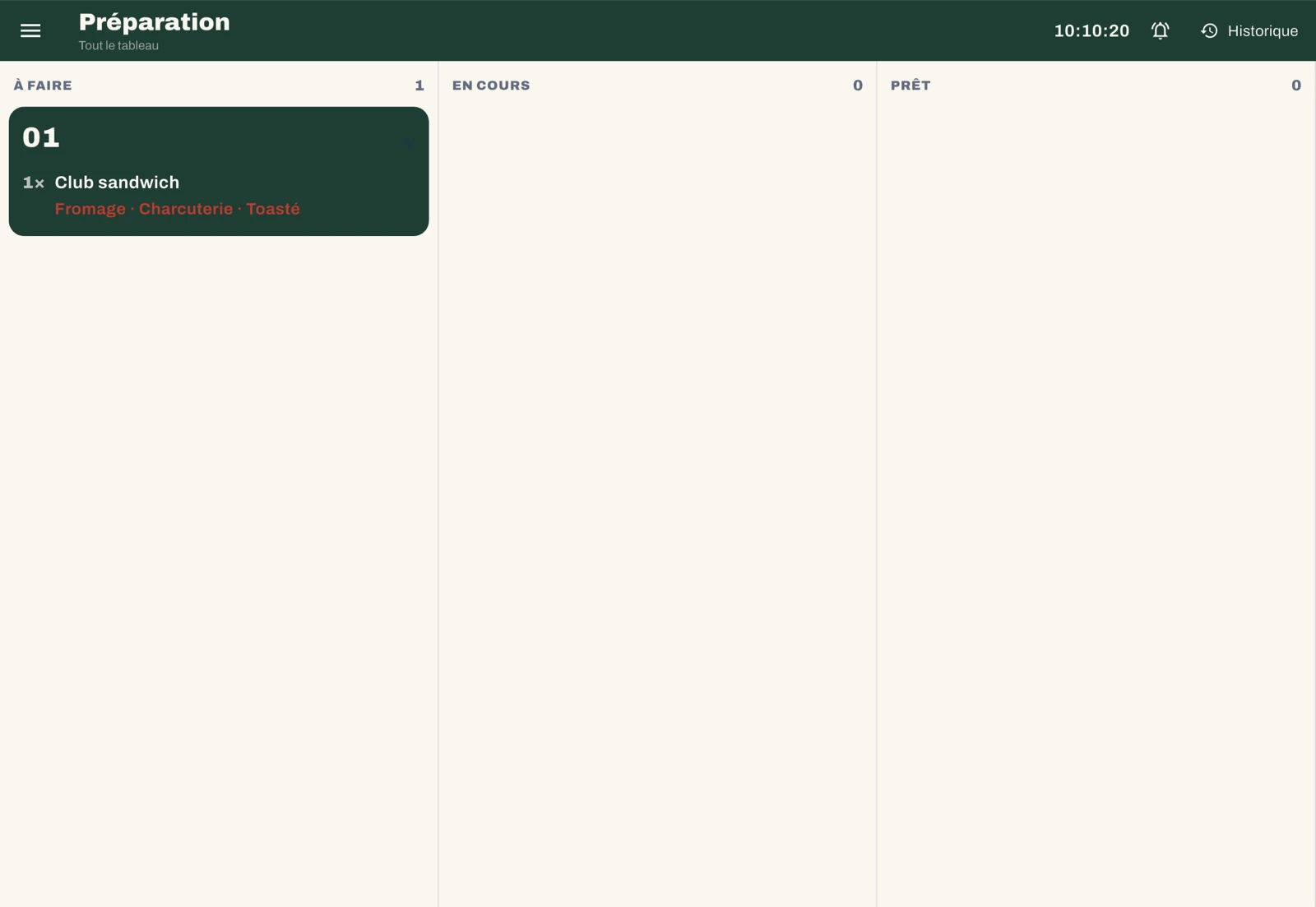
Task: Click the À FAIRE column header
Action: point(43,85)
